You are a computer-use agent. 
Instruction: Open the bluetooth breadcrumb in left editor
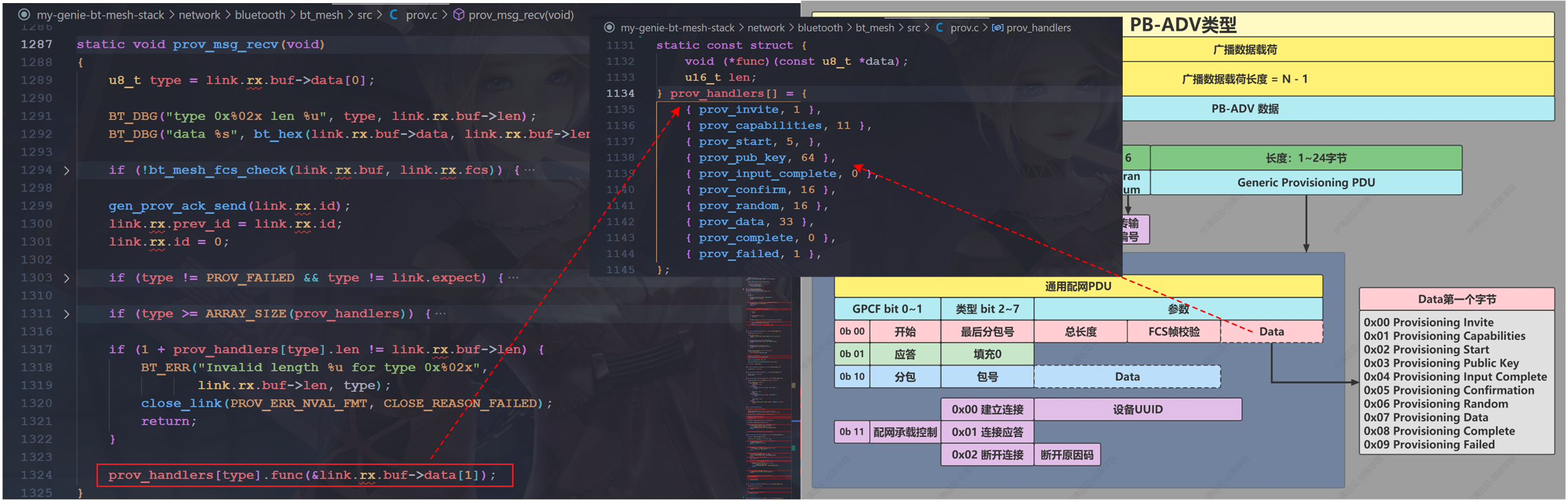tap(260, 15)
